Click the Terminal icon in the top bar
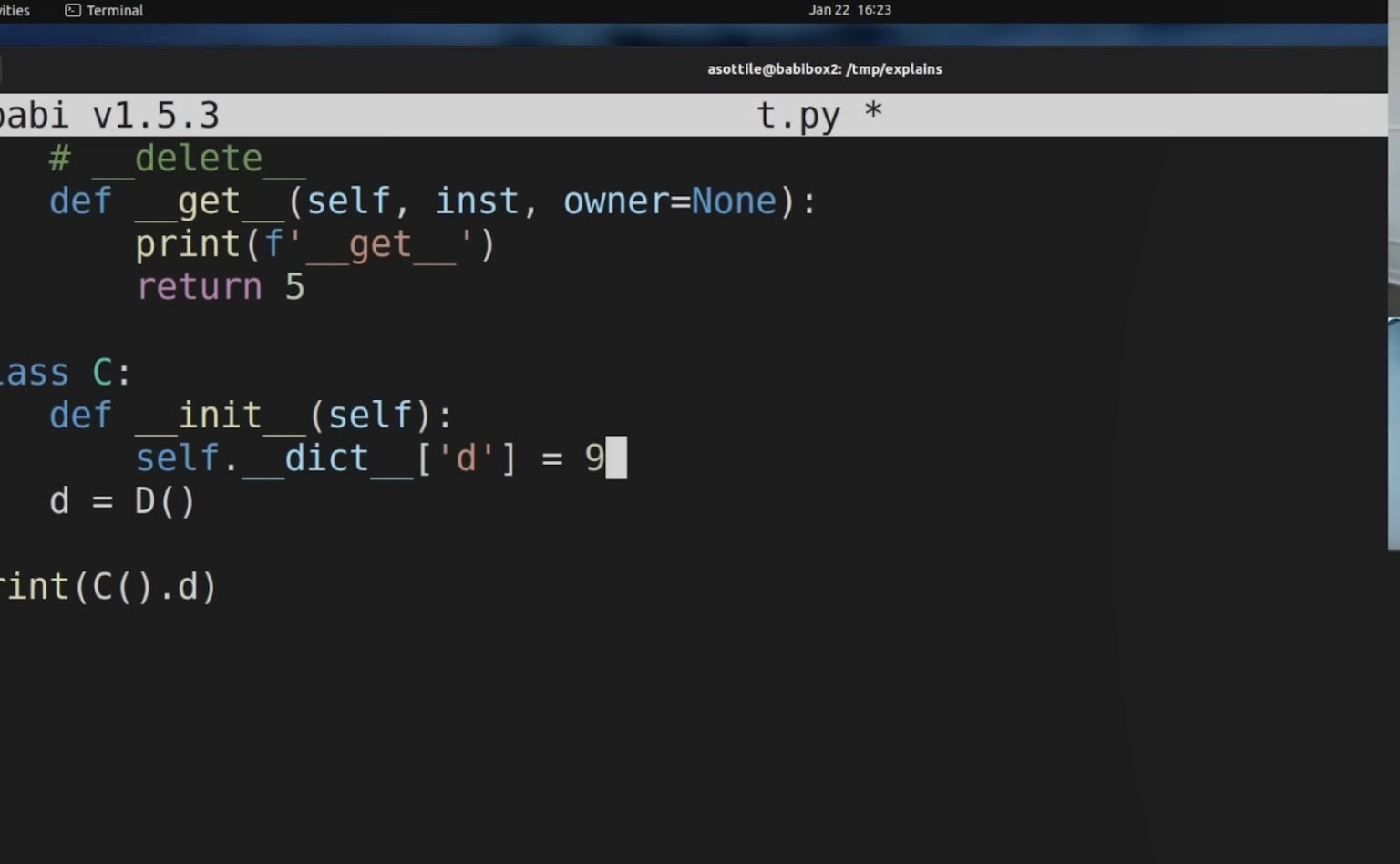 (x=71, y=10)
